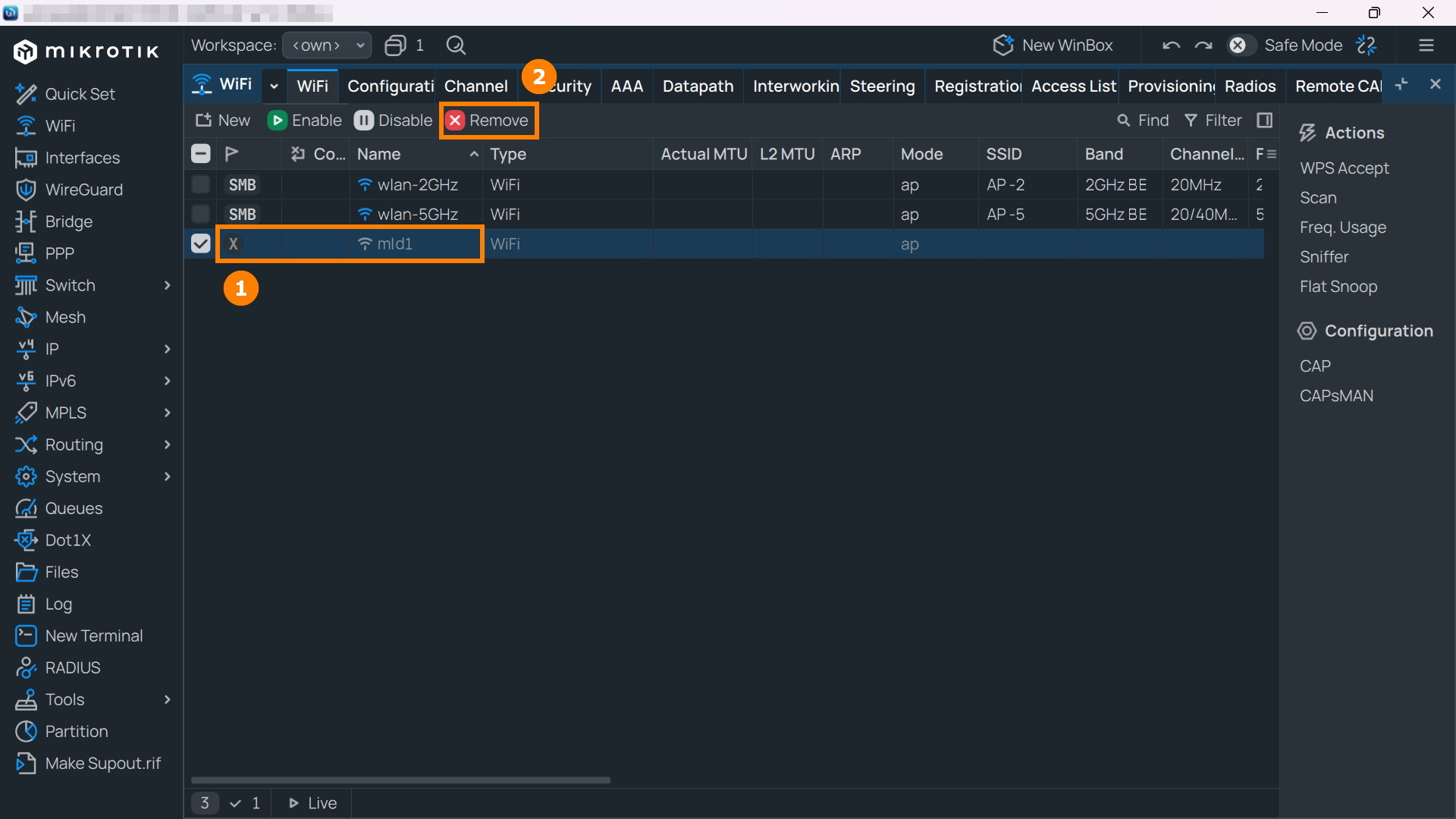
Task: Click the New button in toolbar
Action: pyautogui.click(x=223, y=121)
